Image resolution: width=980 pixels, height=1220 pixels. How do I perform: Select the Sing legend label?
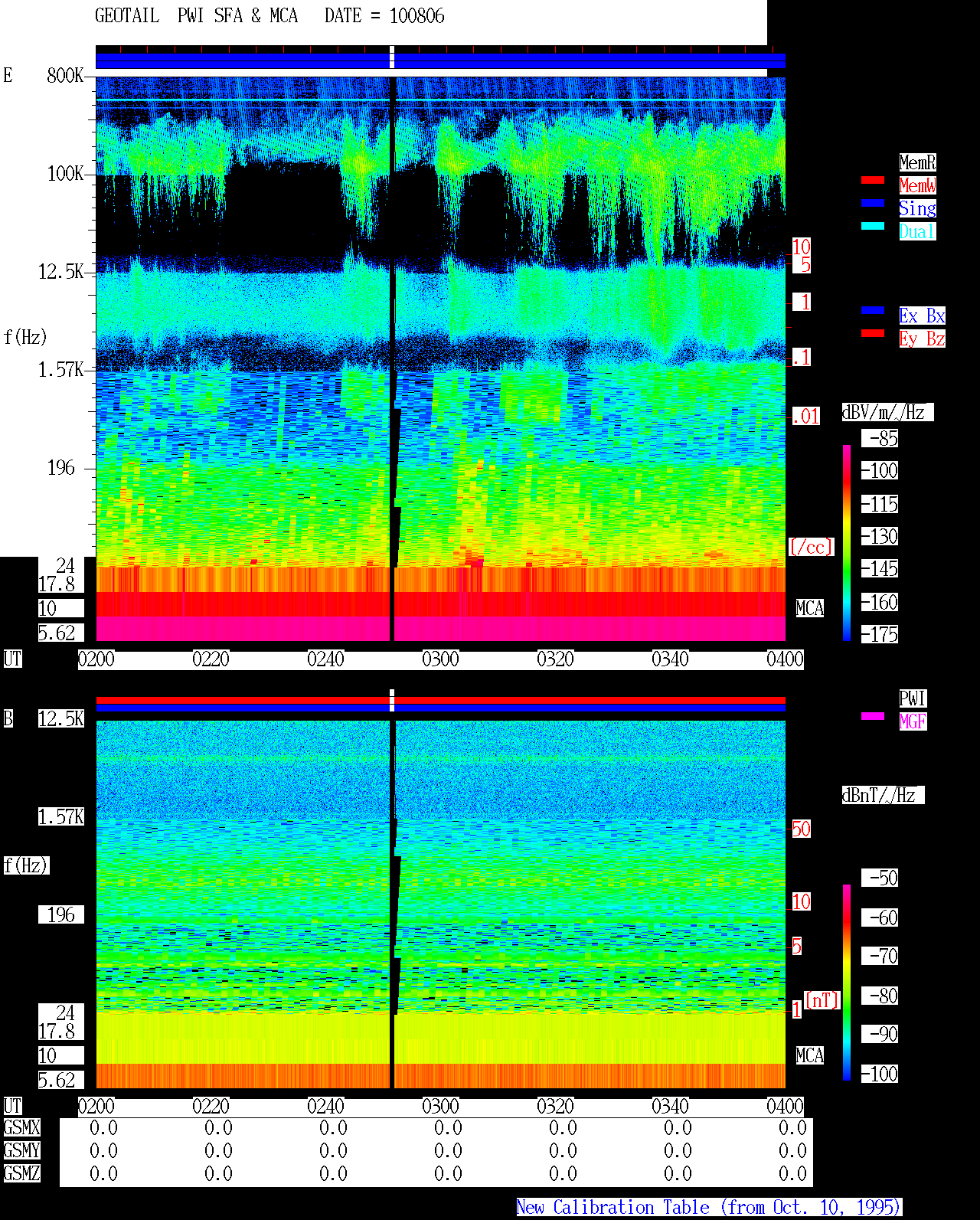click(917, 208)
